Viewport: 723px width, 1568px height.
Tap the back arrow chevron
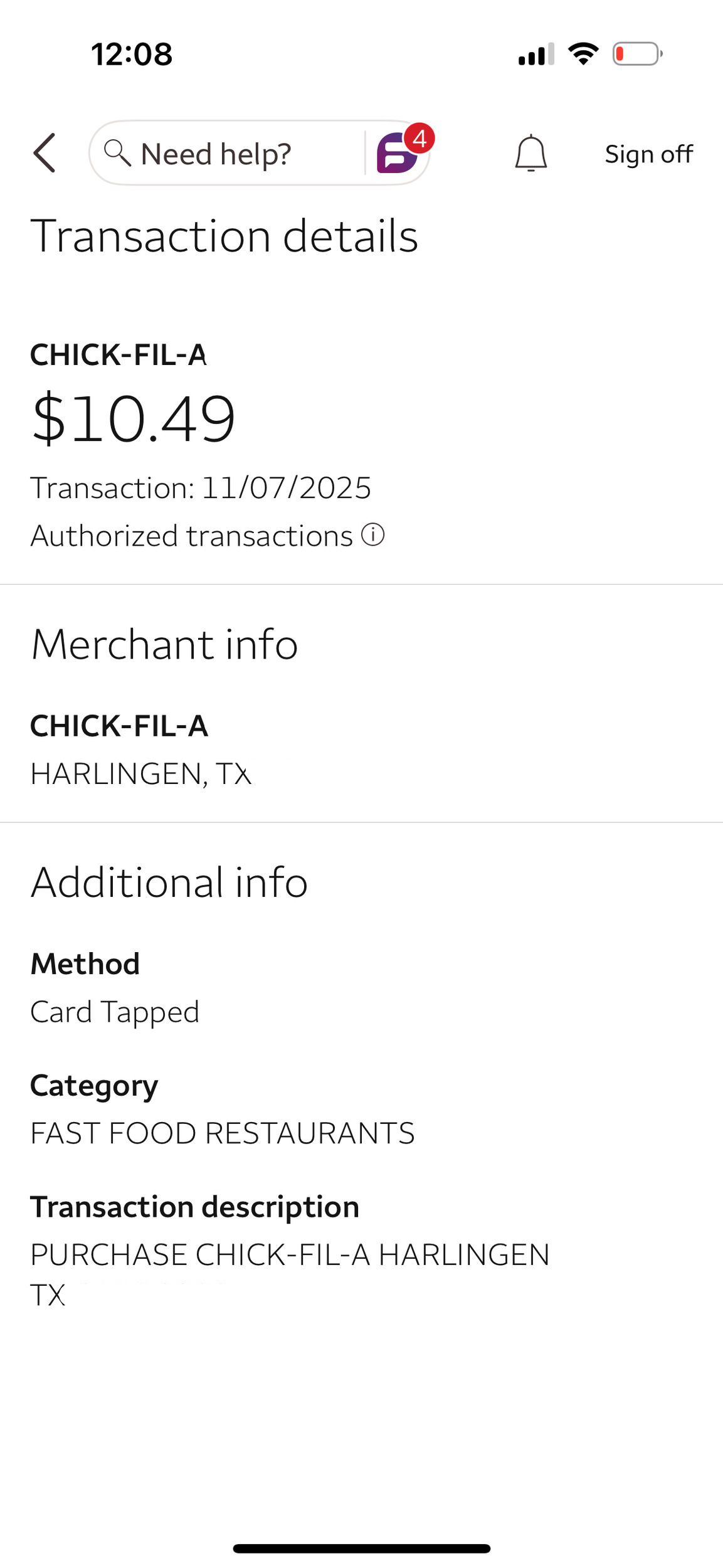[45, 153]
